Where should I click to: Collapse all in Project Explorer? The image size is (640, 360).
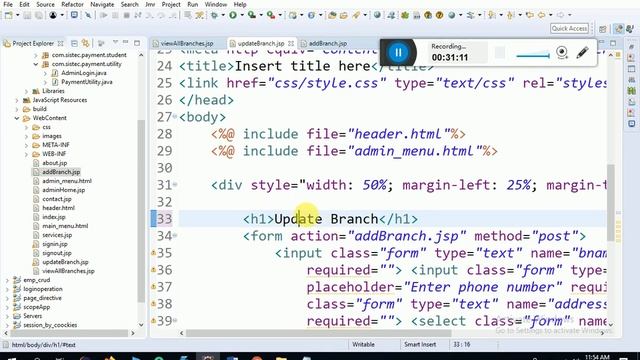point(74,43)
